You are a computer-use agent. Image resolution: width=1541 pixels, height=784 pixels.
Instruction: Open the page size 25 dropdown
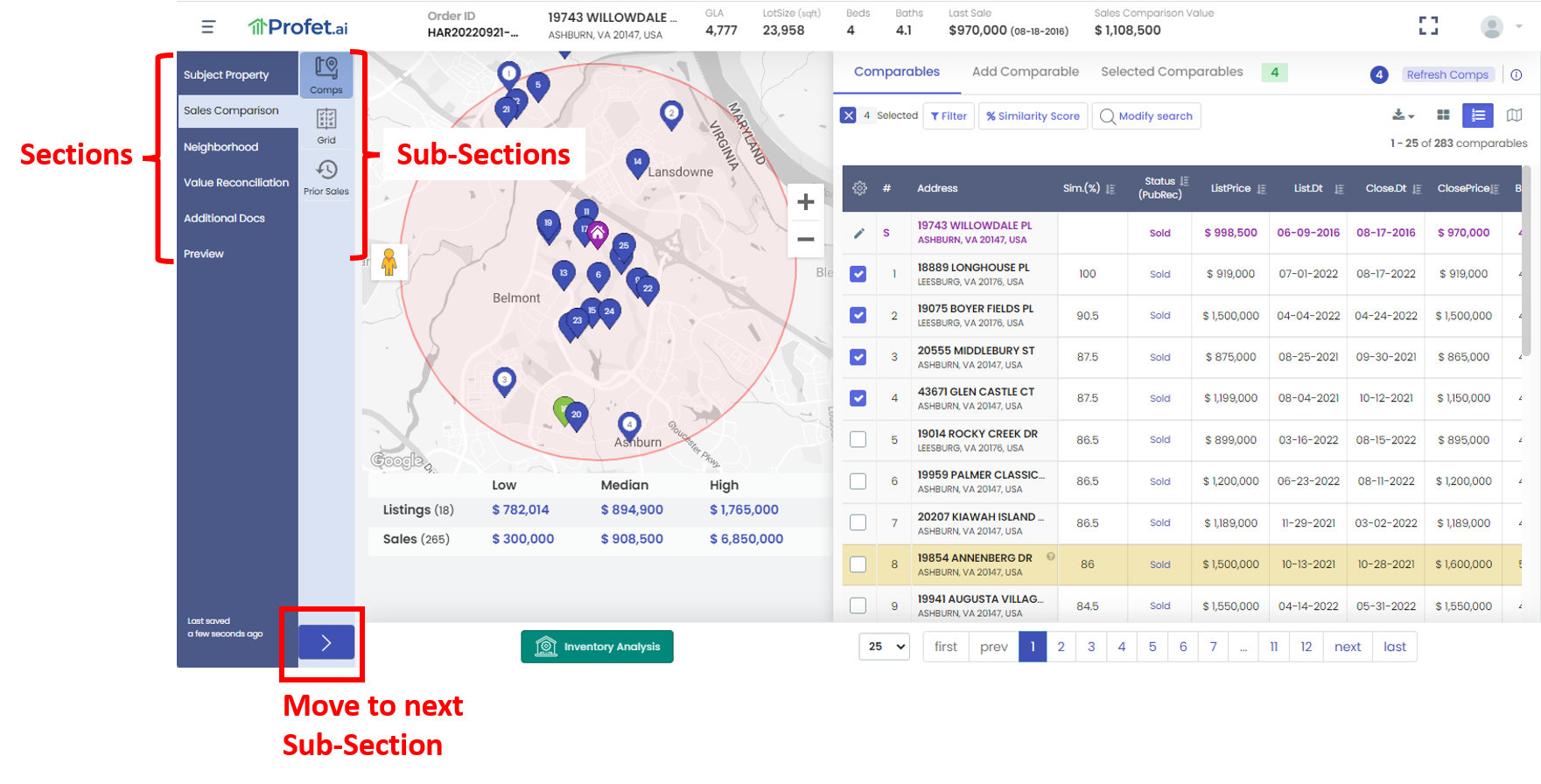[x=885, y=647]
